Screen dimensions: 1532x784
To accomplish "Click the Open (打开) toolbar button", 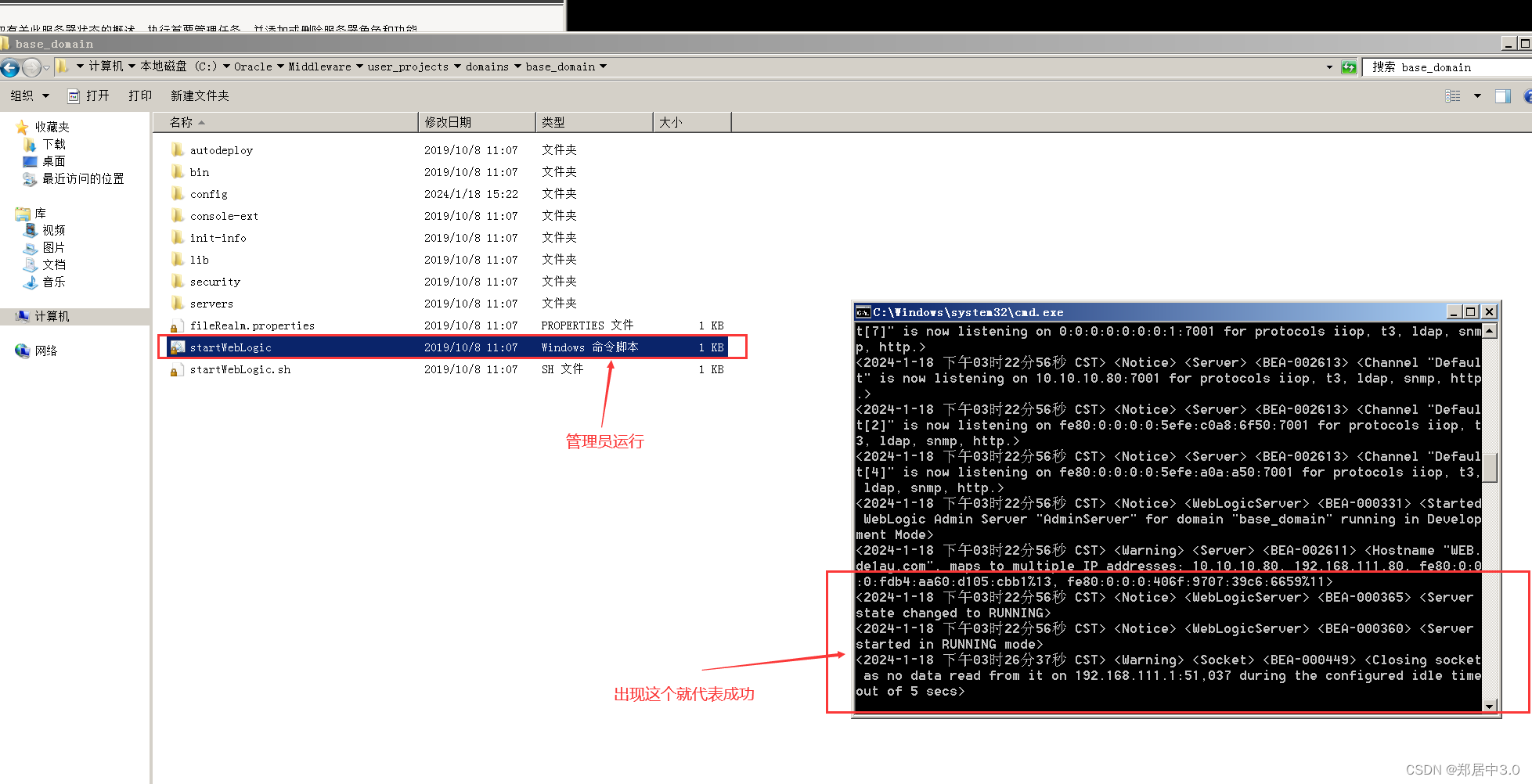I will pyautogui.click(x=88, y=95).
